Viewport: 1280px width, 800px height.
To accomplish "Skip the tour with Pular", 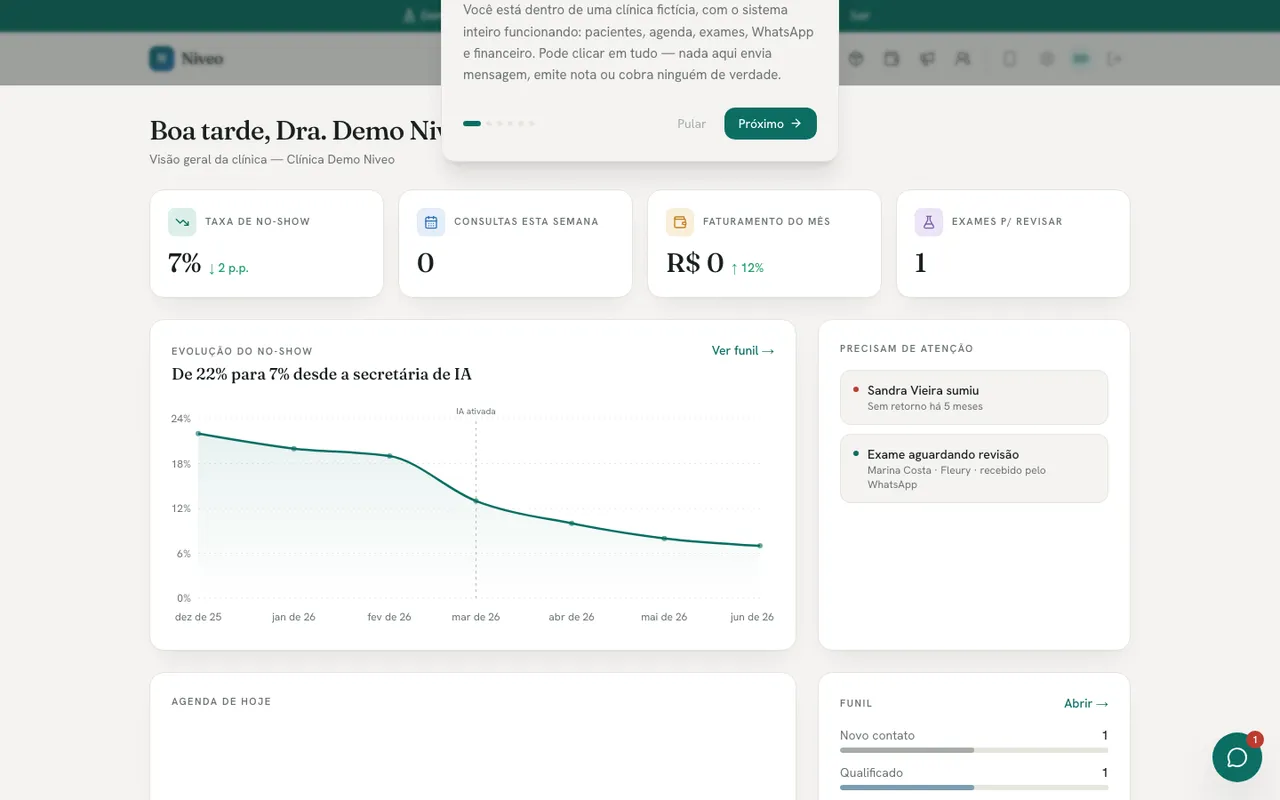I will click(691, 124).
